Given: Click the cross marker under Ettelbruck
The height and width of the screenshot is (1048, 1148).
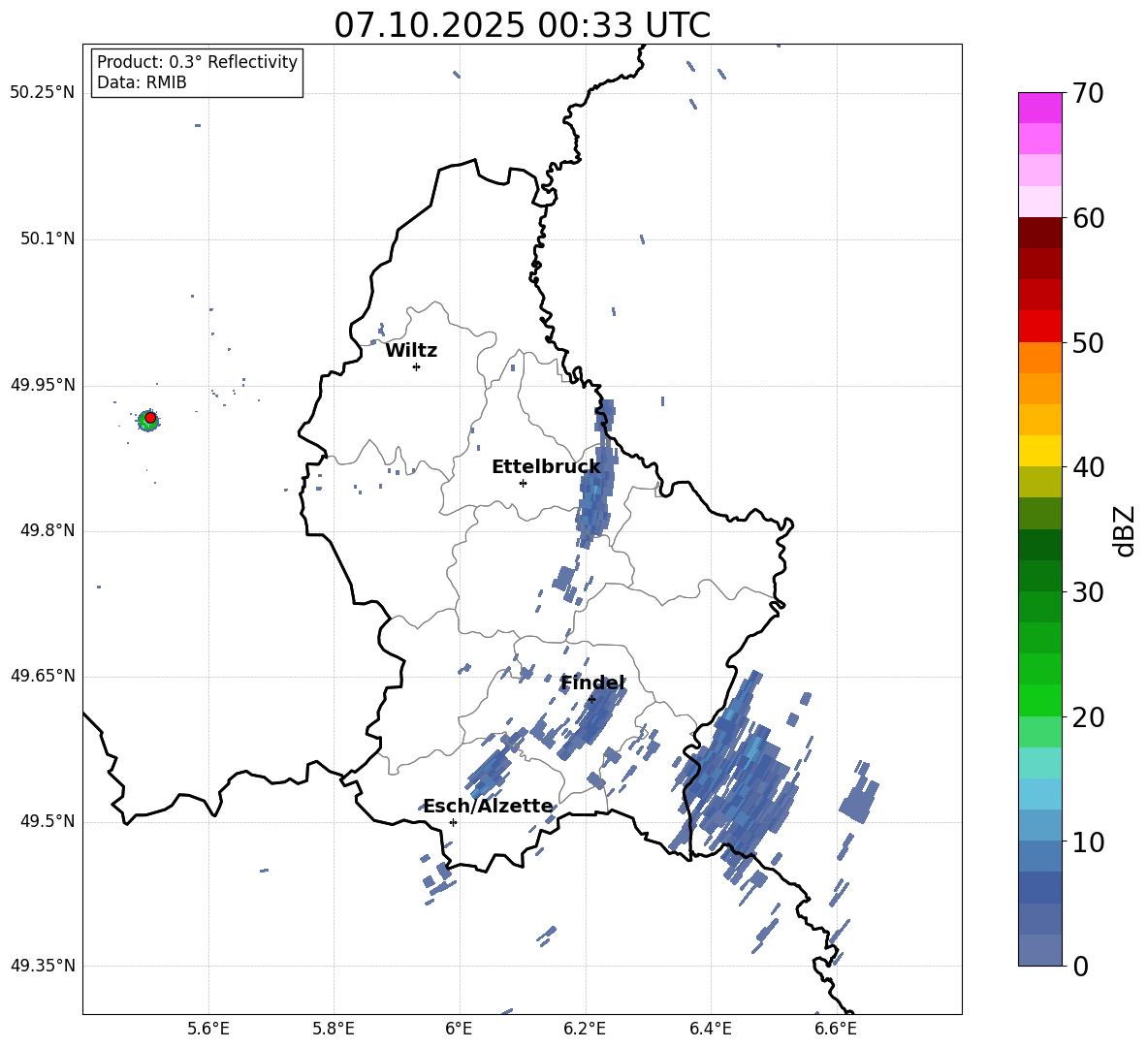Looking at the screenshot, I should (x=523, y=483).
